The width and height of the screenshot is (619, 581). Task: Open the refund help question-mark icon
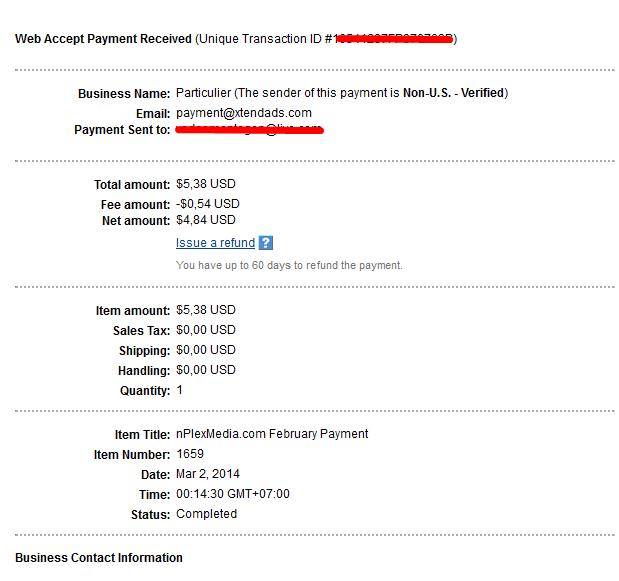pos(266,243)
